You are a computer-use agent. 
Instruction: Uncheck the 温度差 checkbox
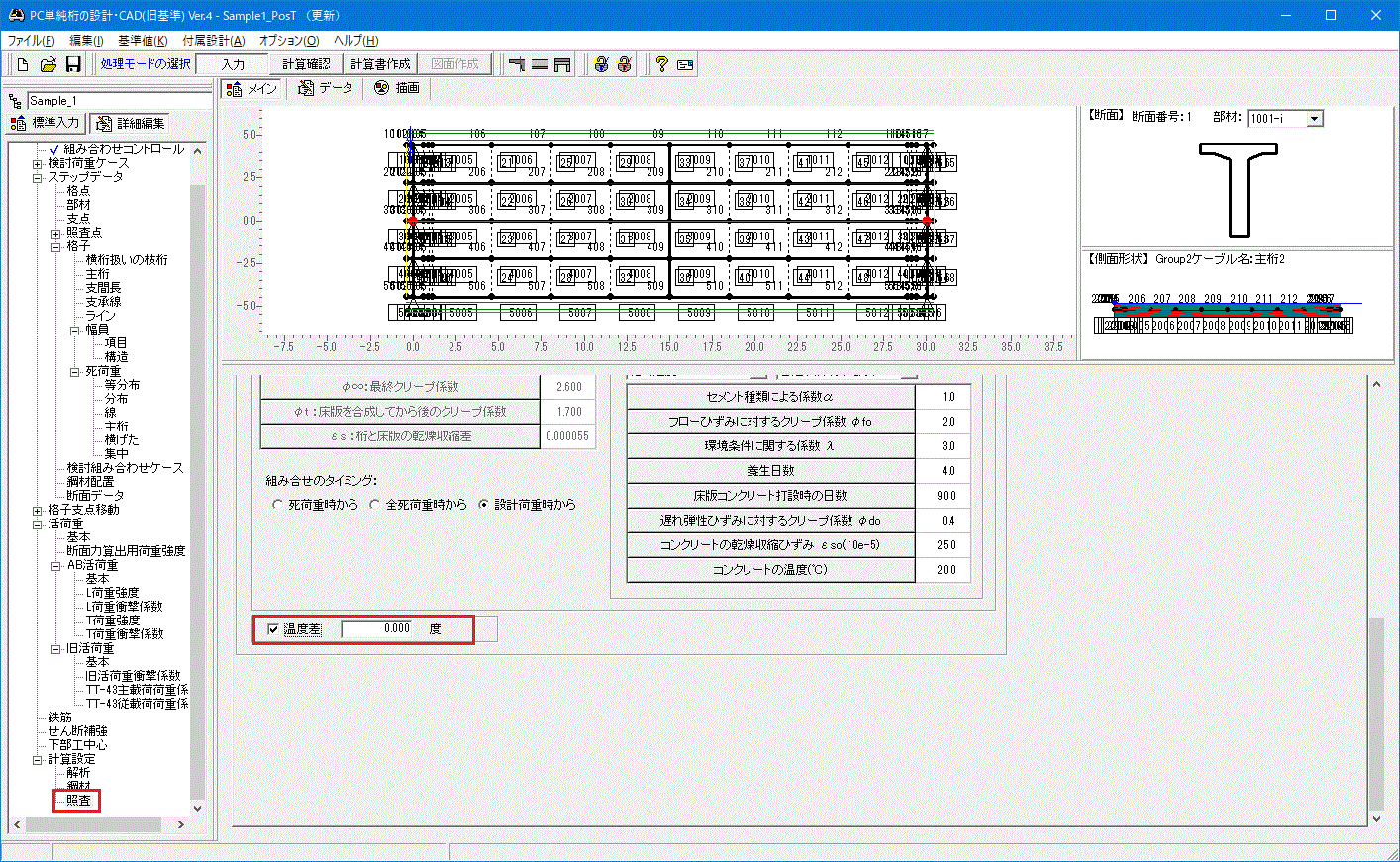(274, 629)
